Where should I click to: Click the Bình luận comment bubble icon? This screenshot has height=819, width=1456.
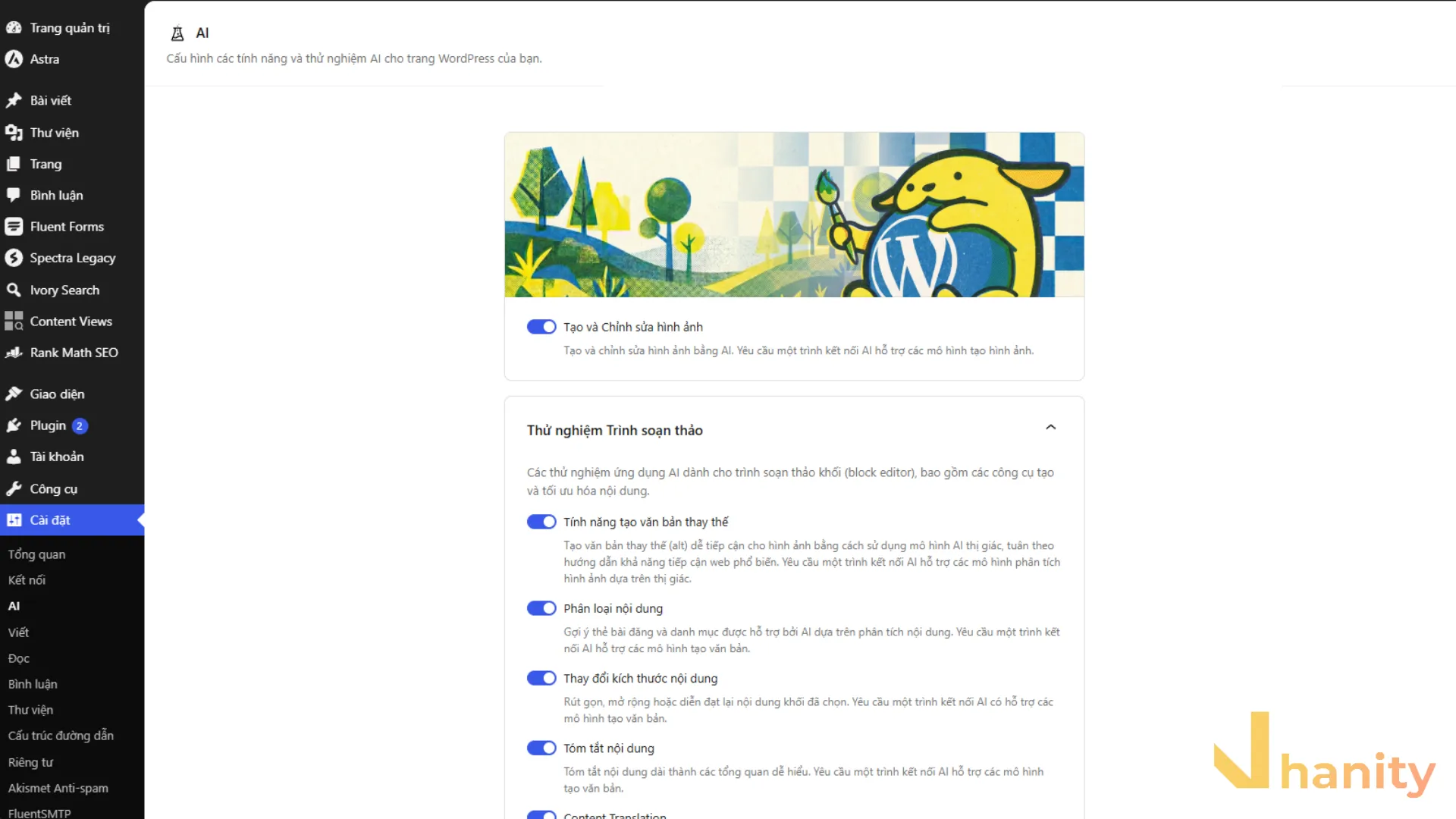click(x=14, y=195)
